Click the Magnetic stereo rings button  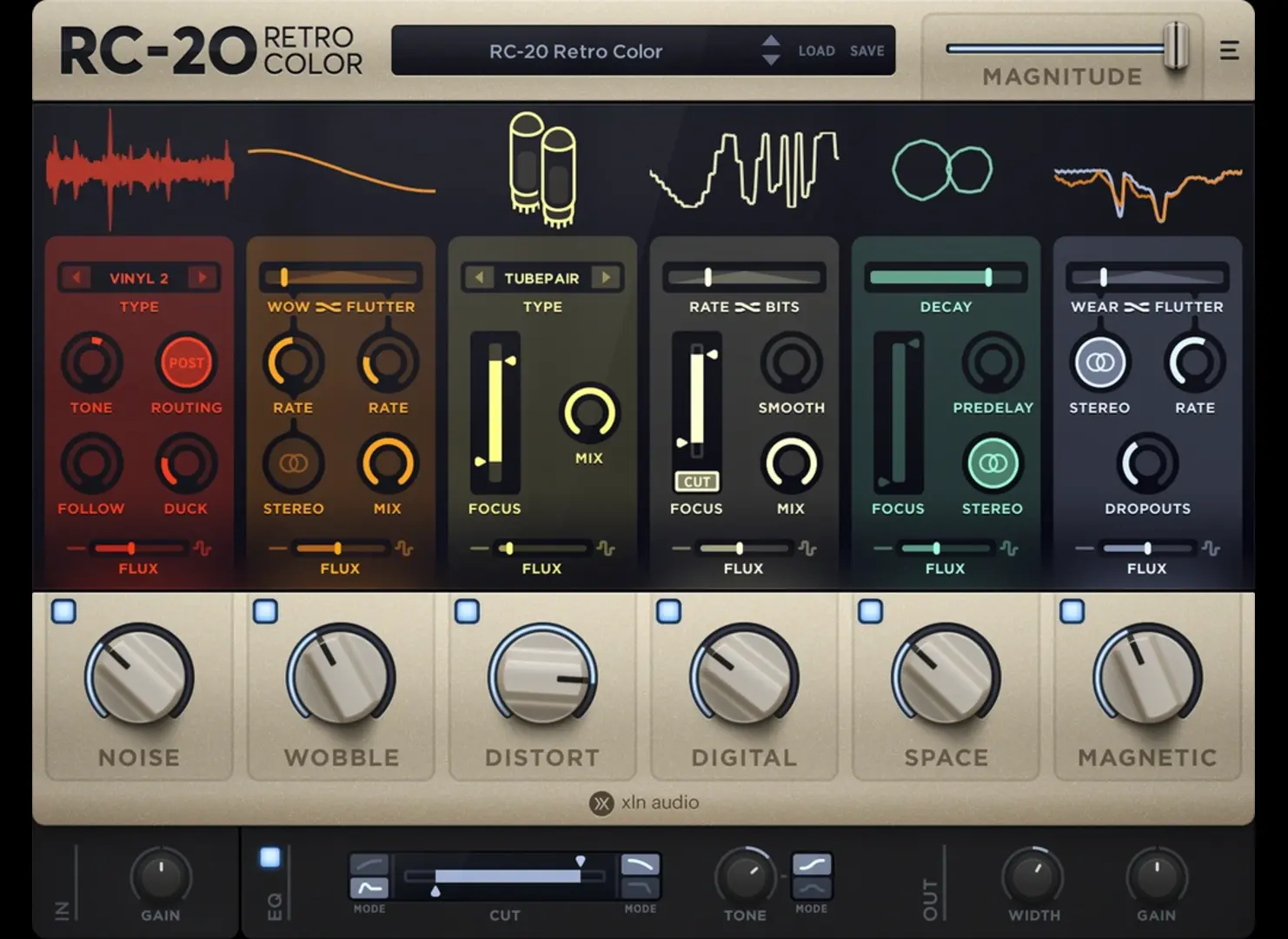click(1099, 363)
